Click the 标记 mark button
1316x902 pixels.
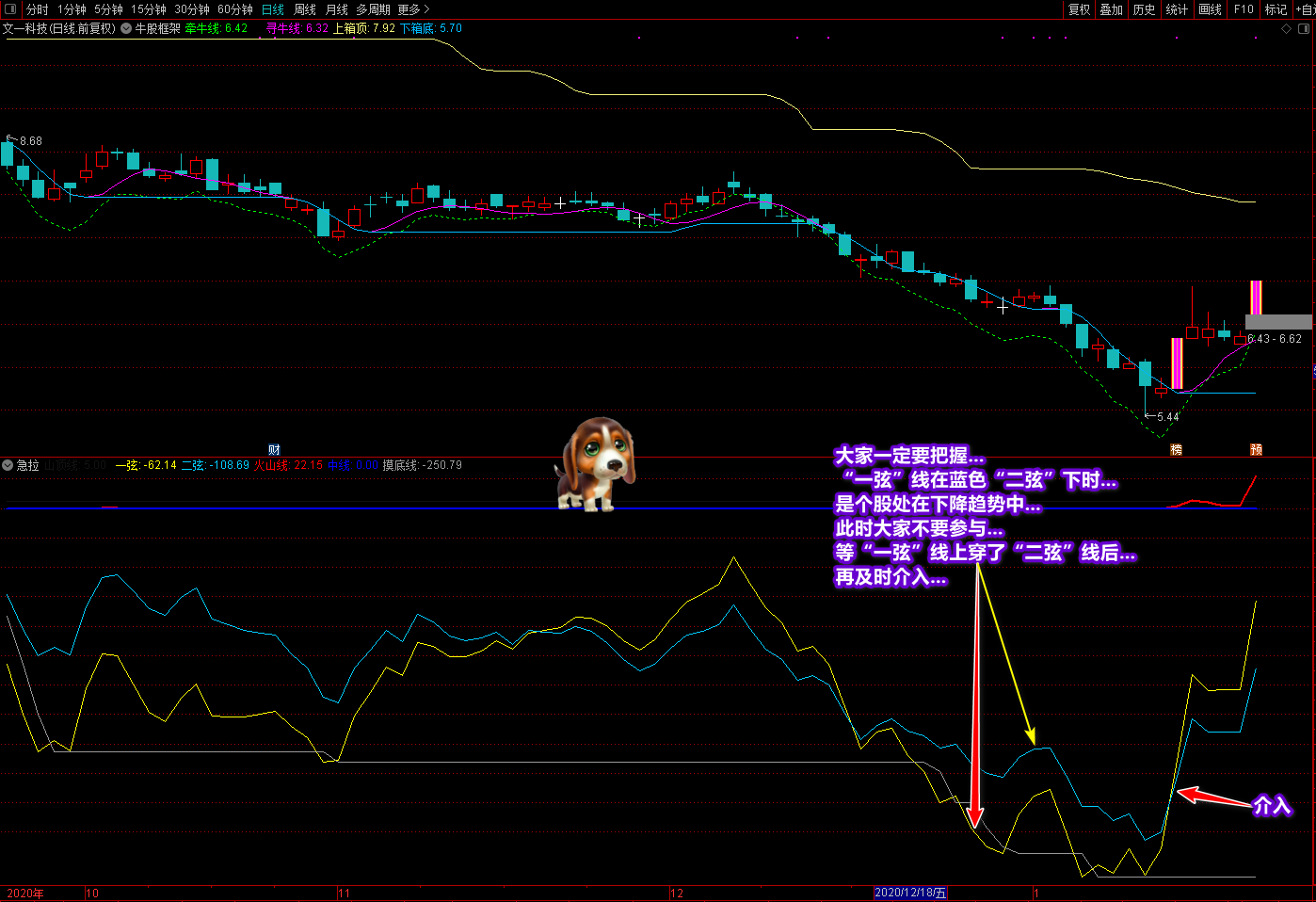[x=1276, y=9]
